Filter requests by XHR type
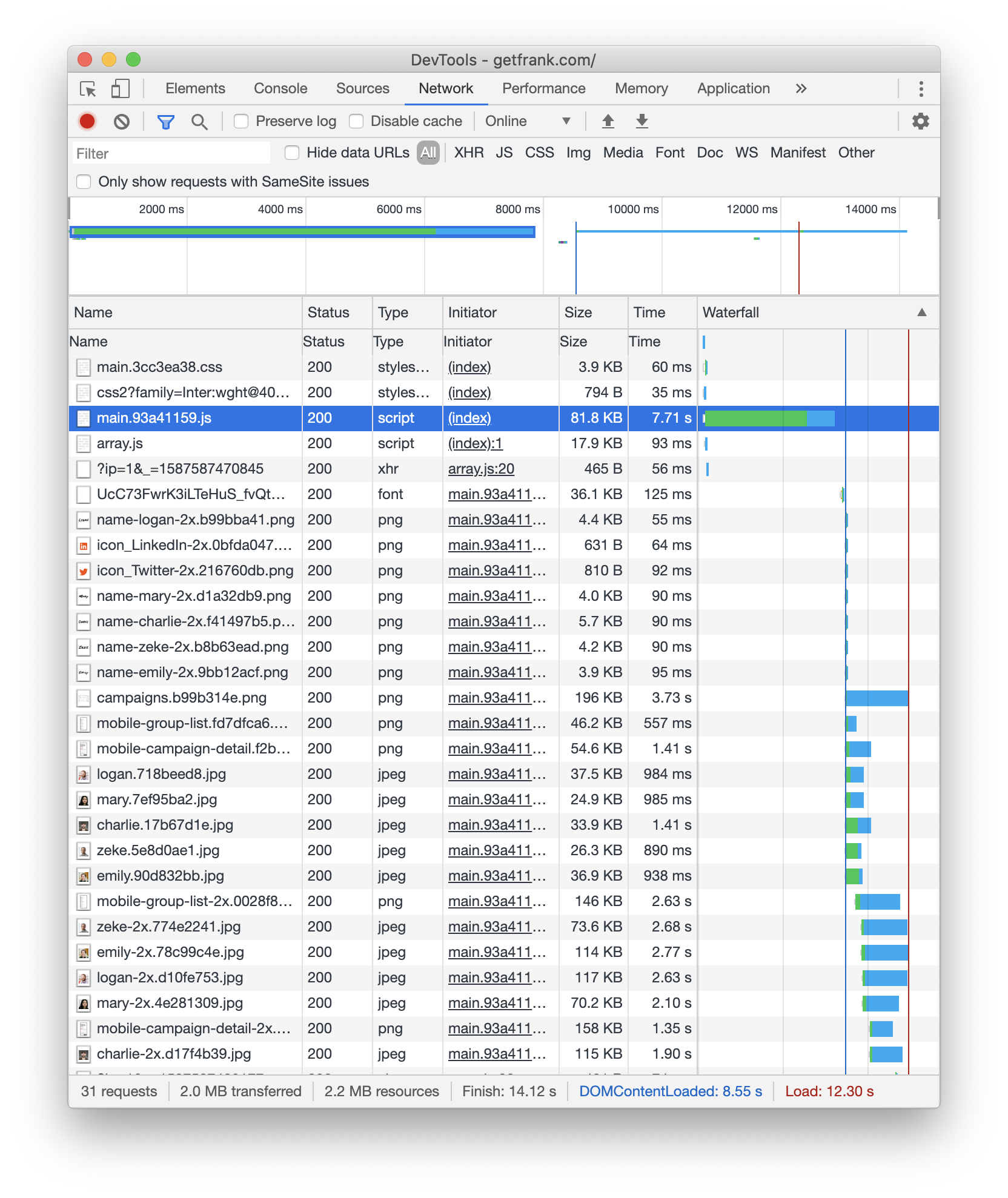Viewport: 1008px width, 1198px height. (x=468, y=153)
